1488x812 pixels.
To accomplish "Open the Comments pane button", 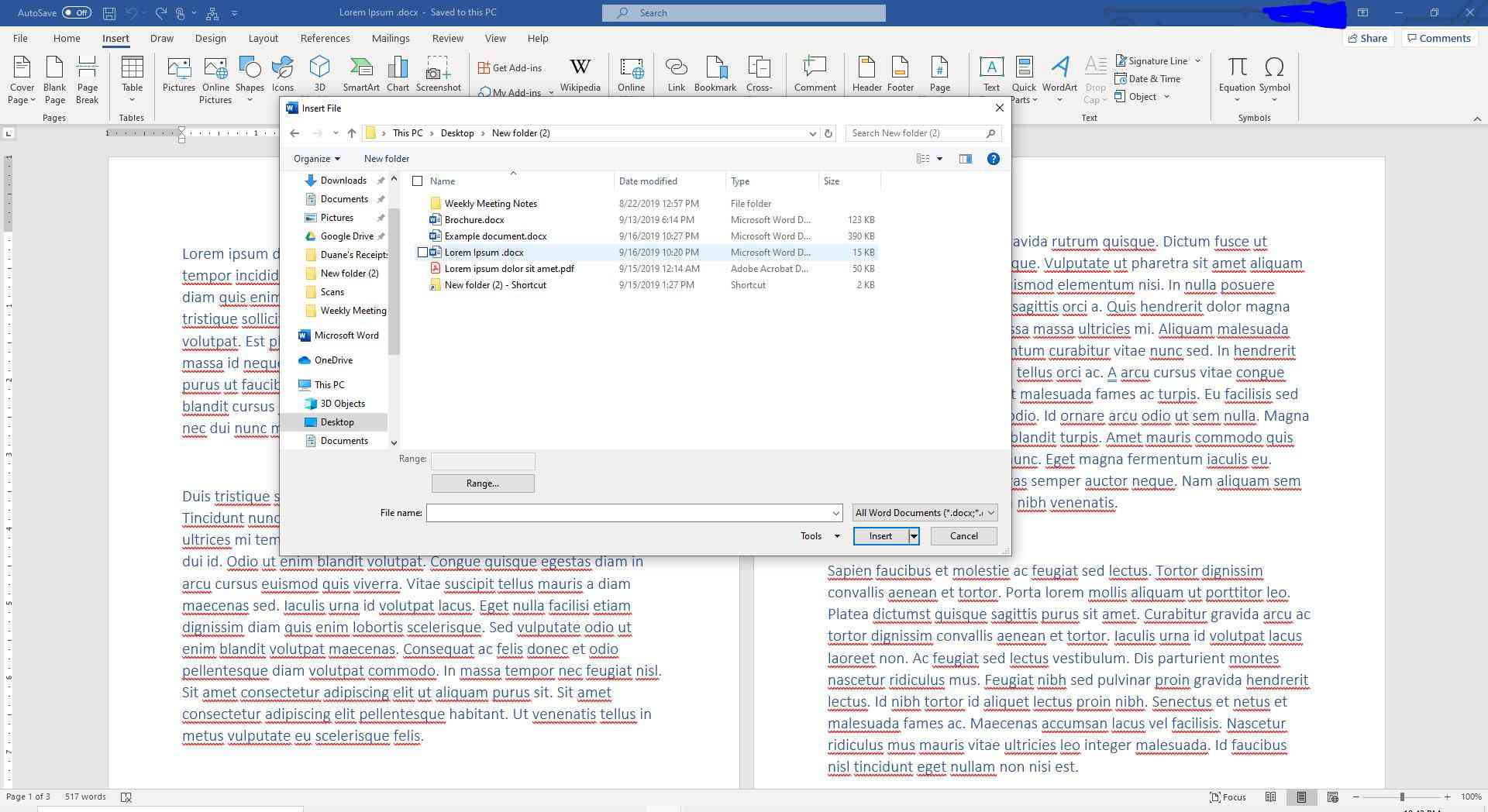I will pyautogui.click(x=1438, y=38).
